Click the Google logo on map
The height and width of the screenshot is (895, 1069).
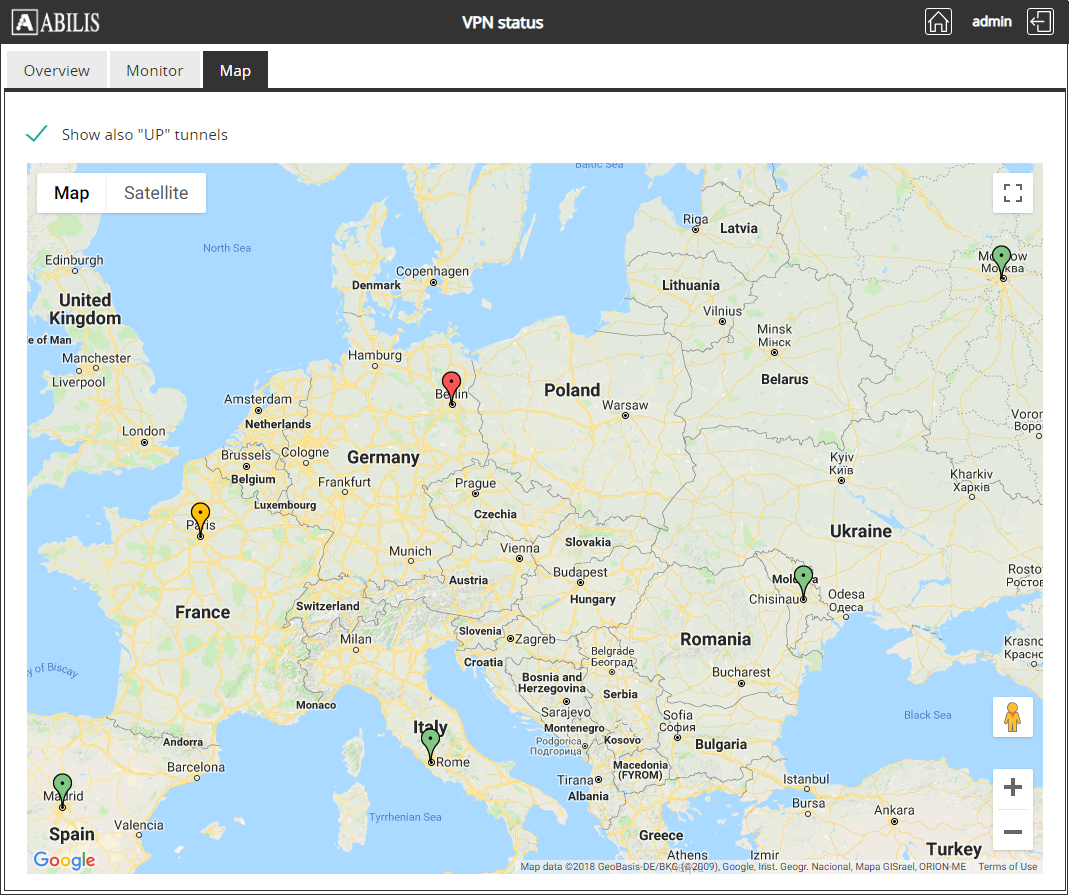click(64, 860)
